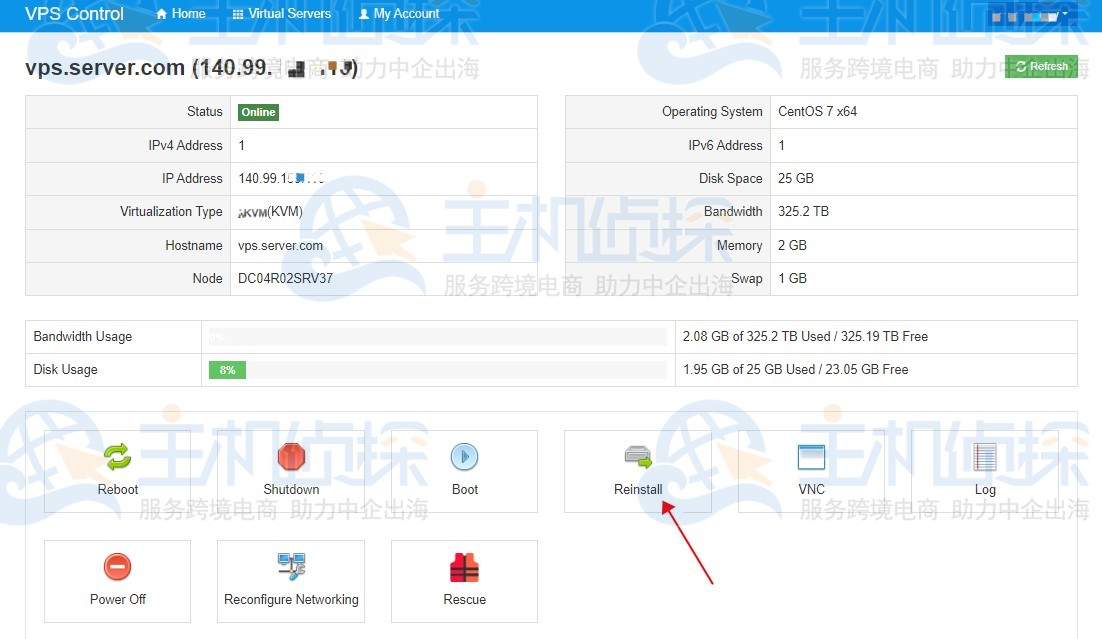
Task: Select the Shutdown icon
Action: [291, 456]
